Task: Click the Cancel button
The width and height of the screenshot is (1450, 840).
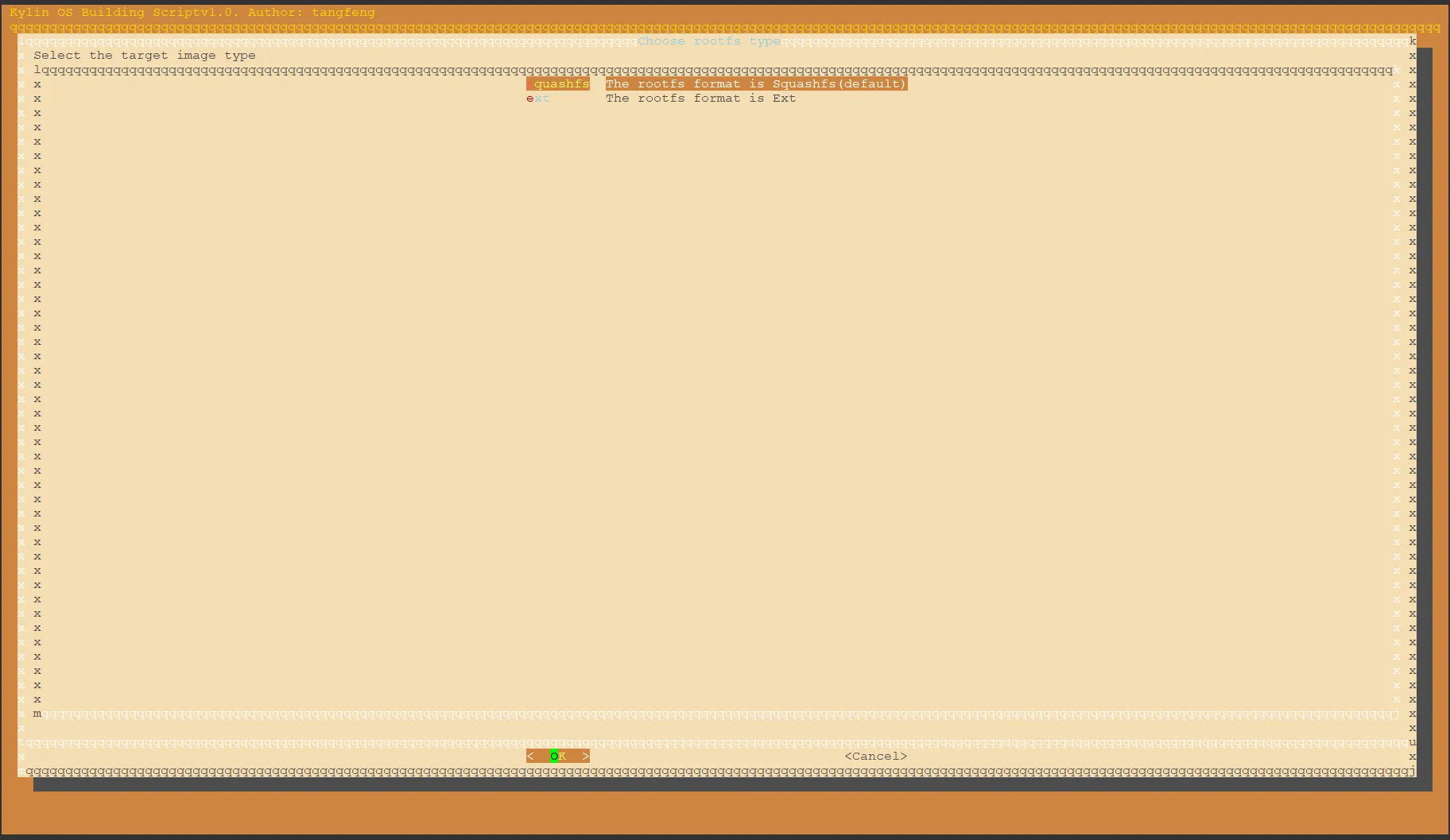Action: pyautogui.click(x=875, y=757)
